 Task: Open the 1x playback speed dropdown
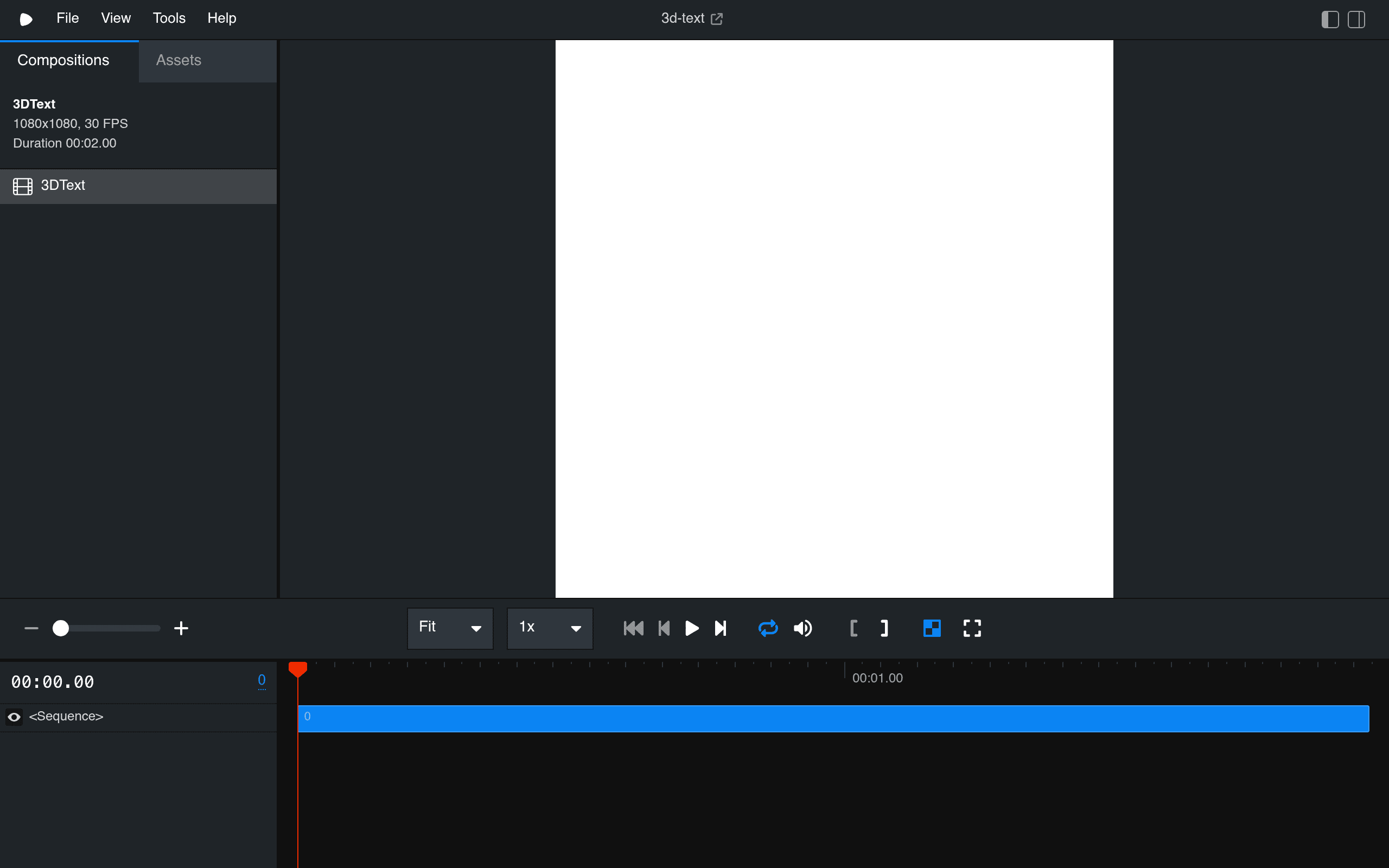tap(550, 628)
